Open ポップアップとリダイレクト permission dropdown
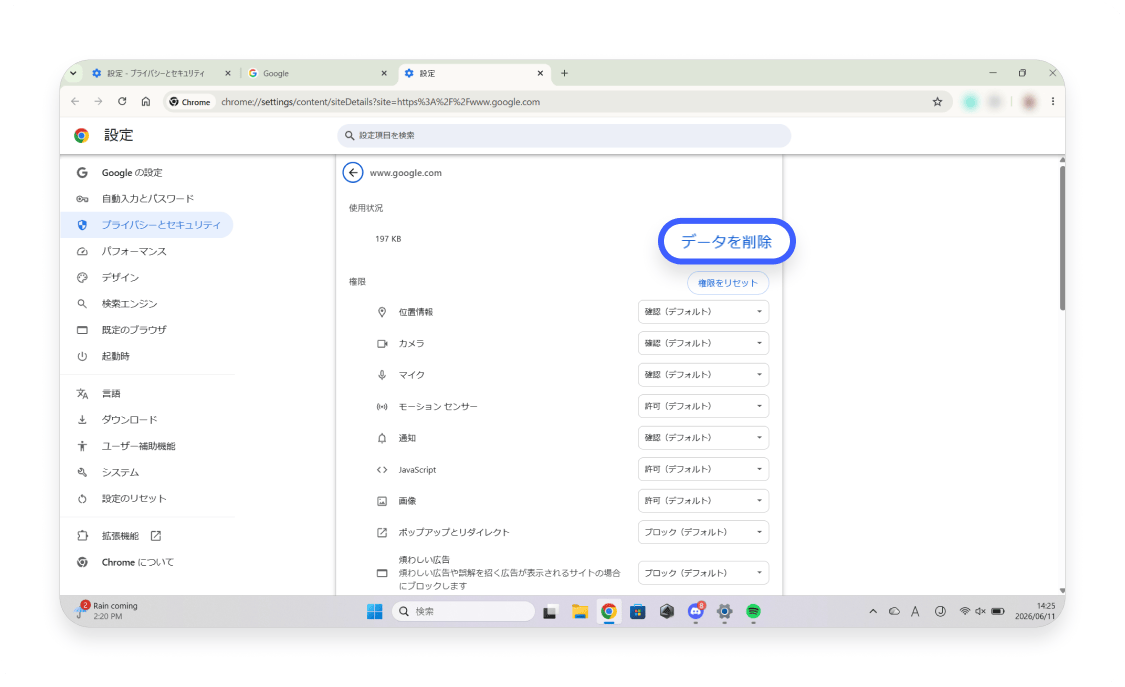Screen dimensions: 1125x687 [x=703, y=532]
